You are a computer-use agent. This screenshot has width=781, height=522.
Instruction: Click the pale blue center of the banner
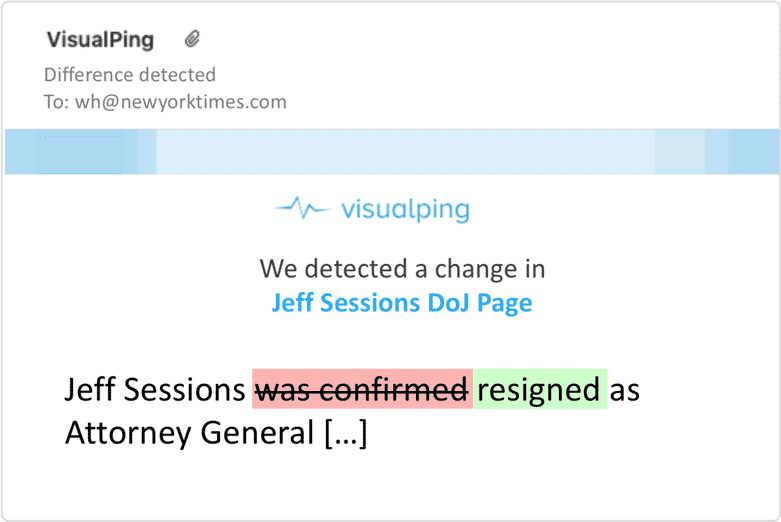(405, 152)
